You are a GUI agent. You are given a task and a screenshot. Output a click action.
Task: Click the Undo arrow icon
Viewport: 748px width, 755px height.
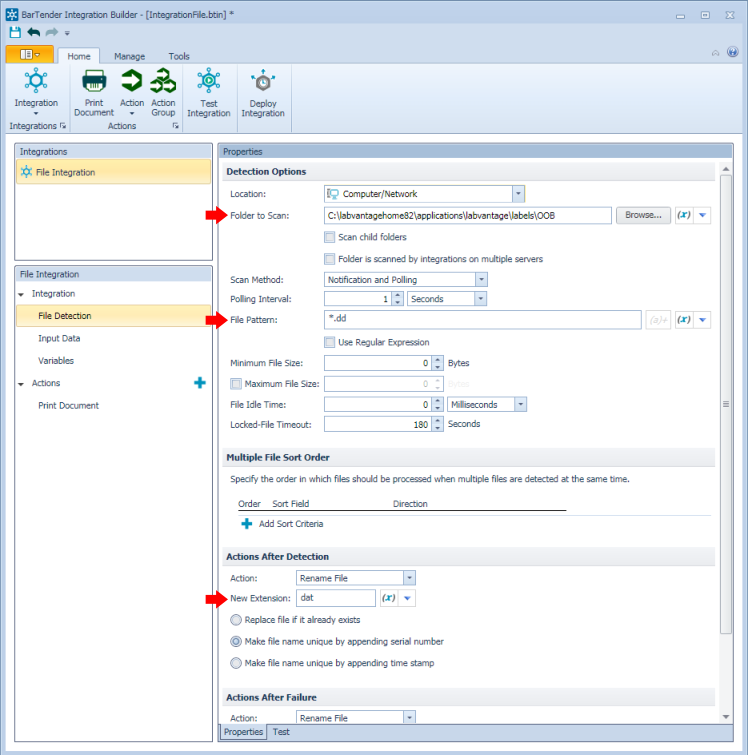[x=34, y=32]
